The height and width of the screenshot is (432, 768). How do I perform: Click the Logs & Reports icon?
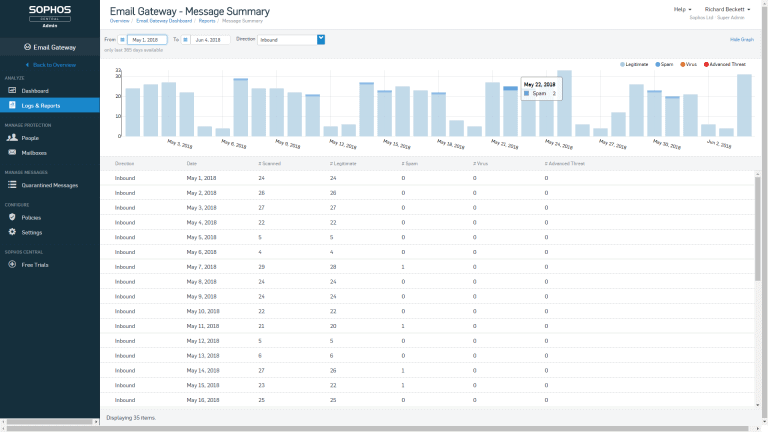(x=11, y=105)
